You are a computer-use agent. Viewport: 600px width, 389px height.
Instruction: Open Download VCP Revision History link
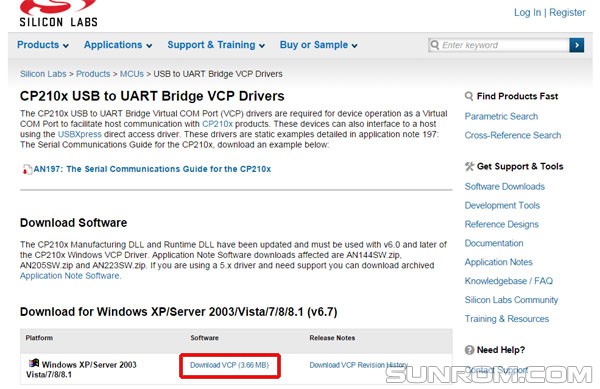(359, 365)
